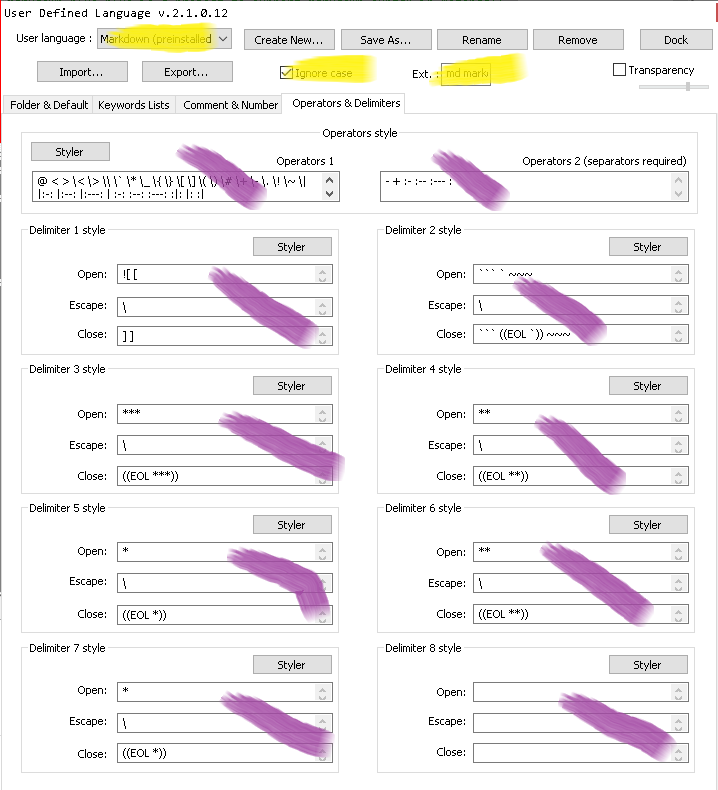Screen dimensions: 718x790
Task: Click Delimiter 2 Escape field
Action: pyautogui.click(x=580, y=305)
